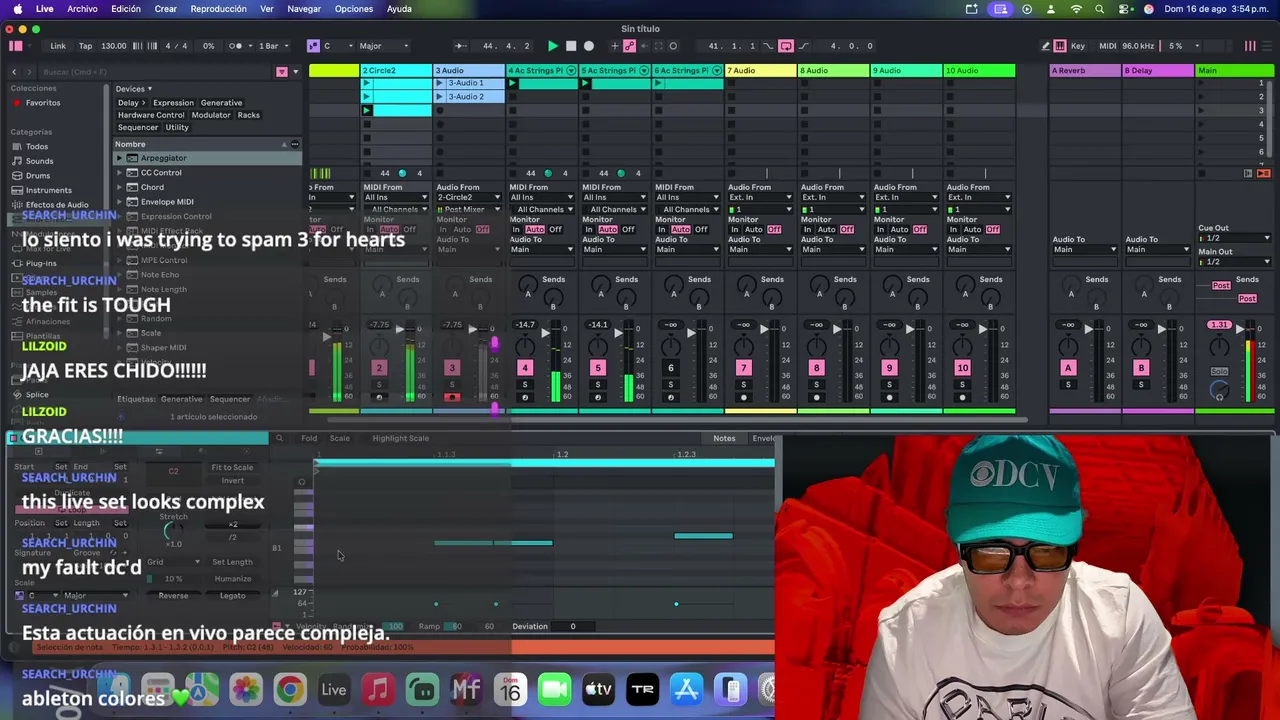Enable Follow playback arrow in transport

pyautogui.click(x=460, y=46)
